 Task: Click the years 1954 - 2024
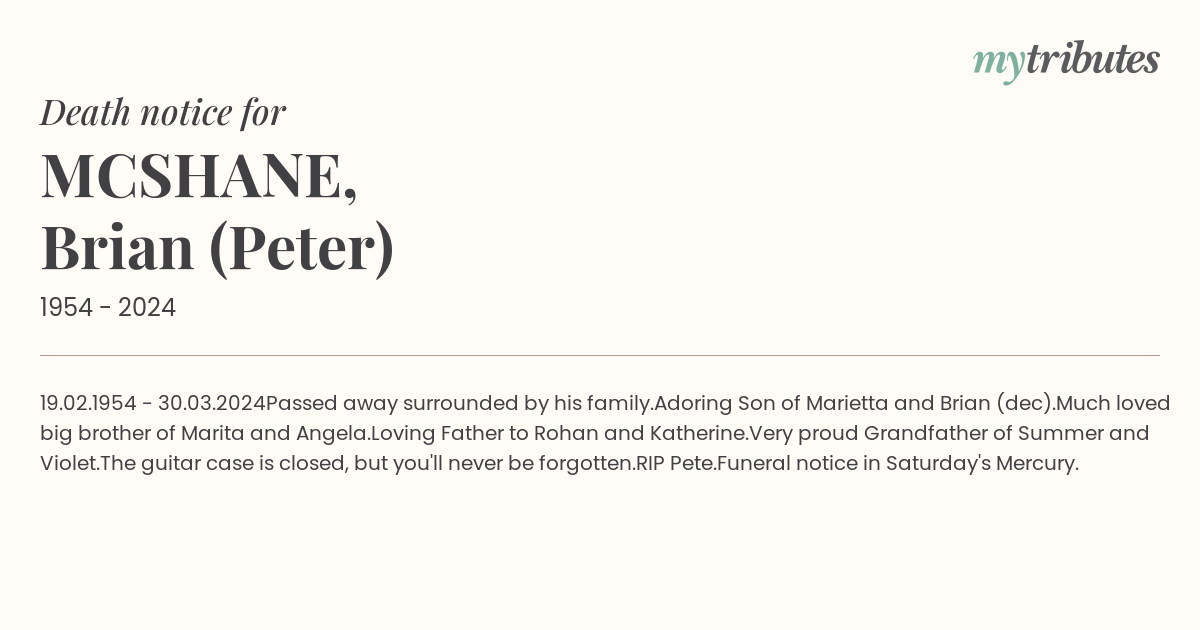108,308
